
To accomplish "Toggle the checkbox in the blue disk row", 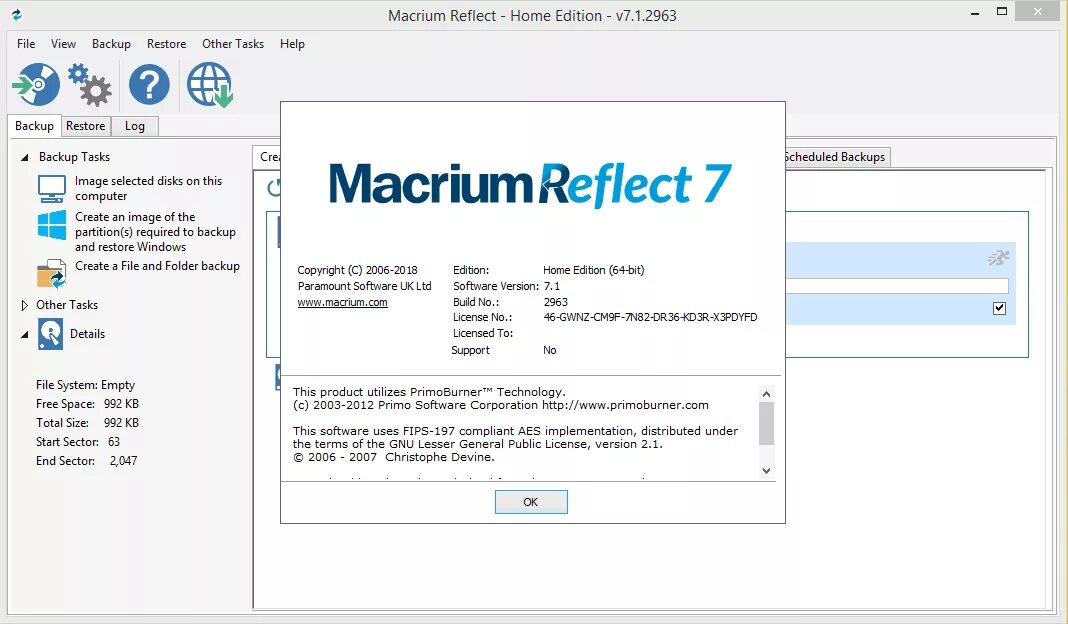I will pos(999,308).
